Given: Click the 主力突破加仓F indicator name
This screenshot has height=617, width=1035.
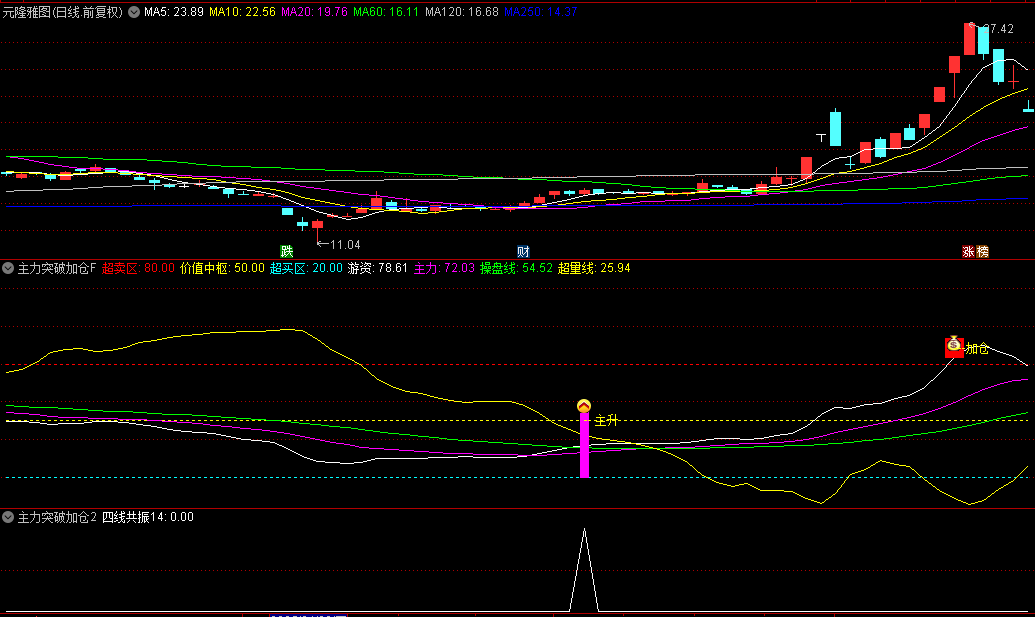Looking at the screenshot, I should (x=57, y=268).
